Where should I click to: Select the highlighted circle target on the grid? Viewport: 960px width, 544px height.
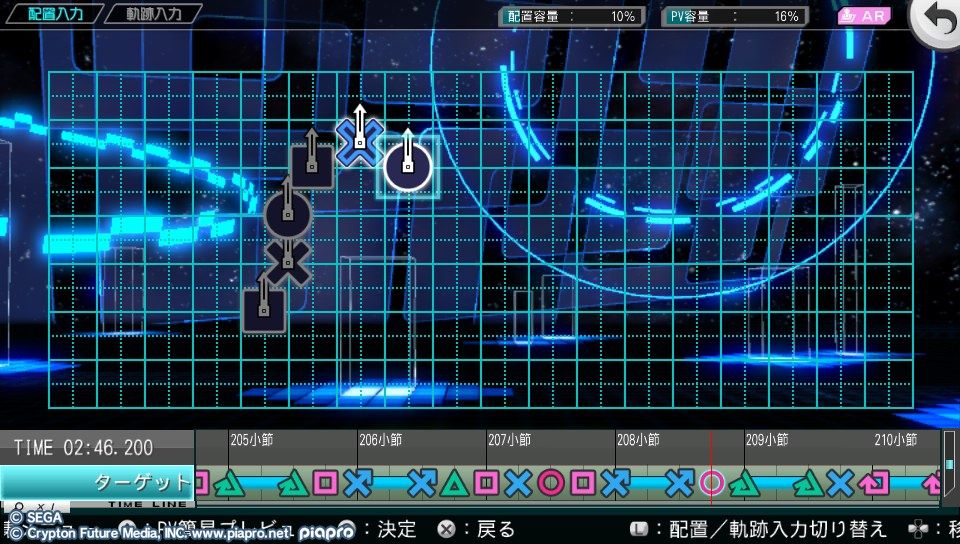pos(408,166)
